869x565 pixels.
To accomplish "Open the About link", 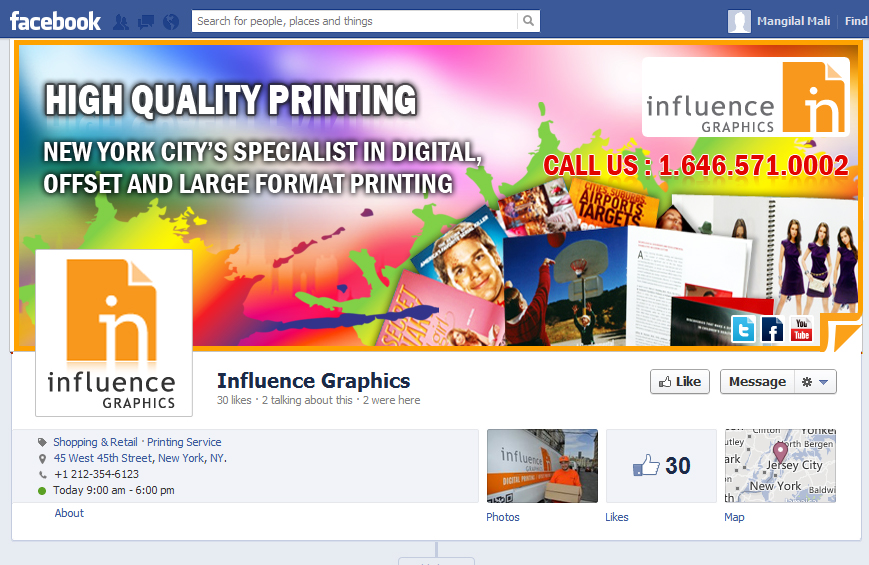I will tap(69, 513).
